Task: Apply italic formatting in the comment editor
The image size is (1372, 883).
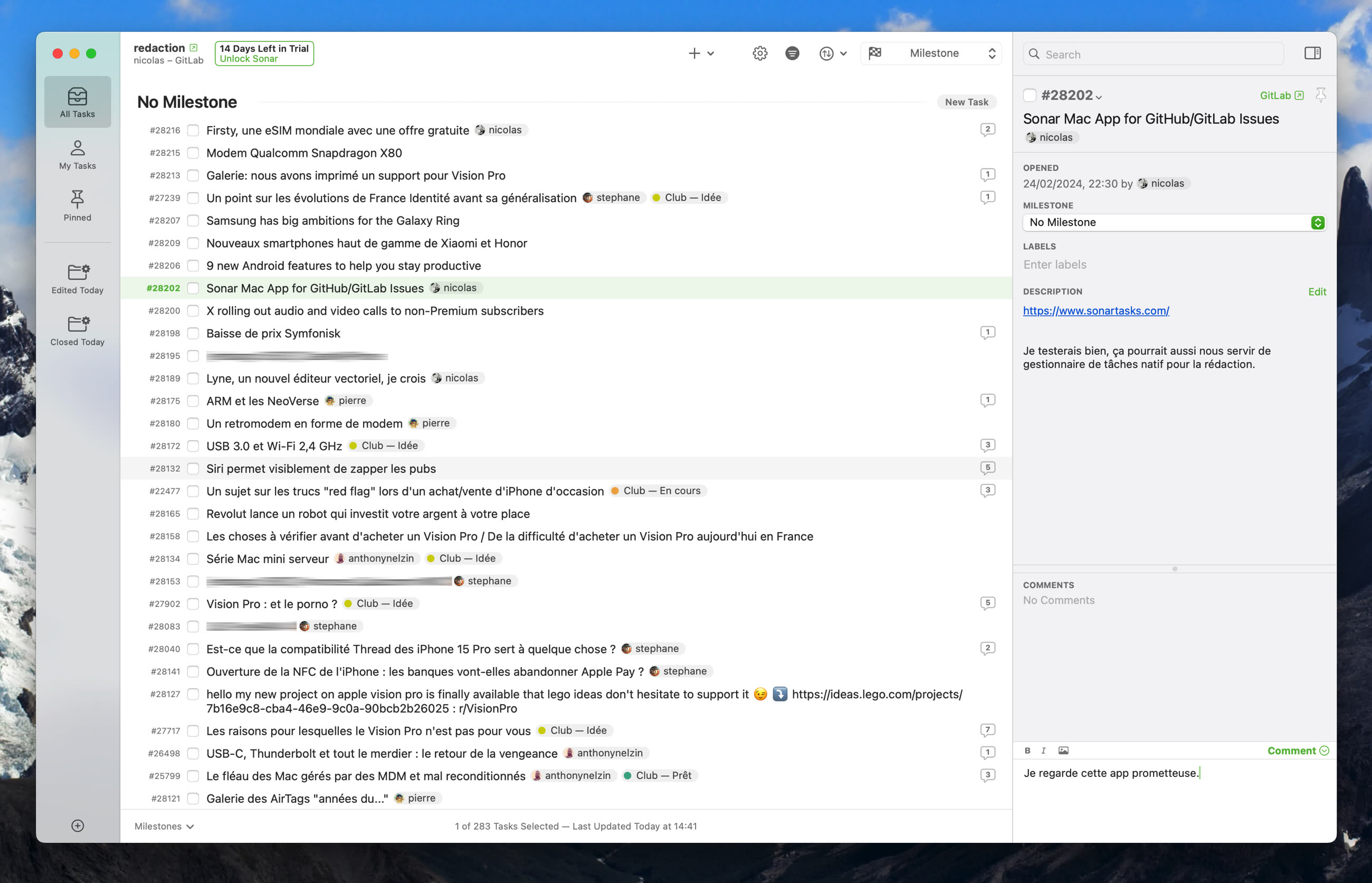Action: (1044, 751)
